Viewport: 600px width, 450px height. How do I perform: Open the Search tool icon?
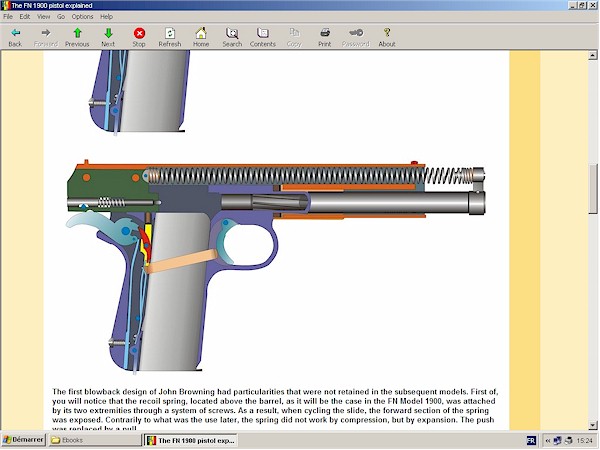232,33
